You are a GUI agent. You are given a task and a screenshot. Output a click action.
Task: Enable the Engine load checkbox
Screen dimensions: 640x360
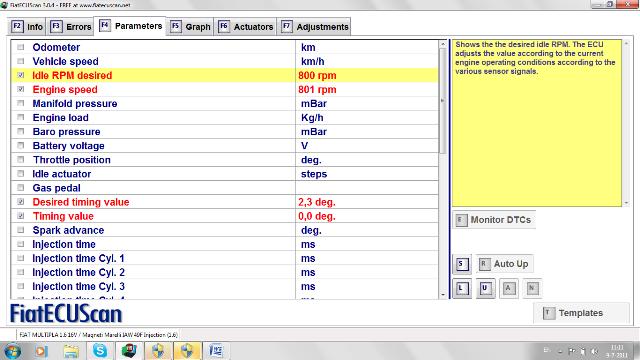[x=20, y=118]
